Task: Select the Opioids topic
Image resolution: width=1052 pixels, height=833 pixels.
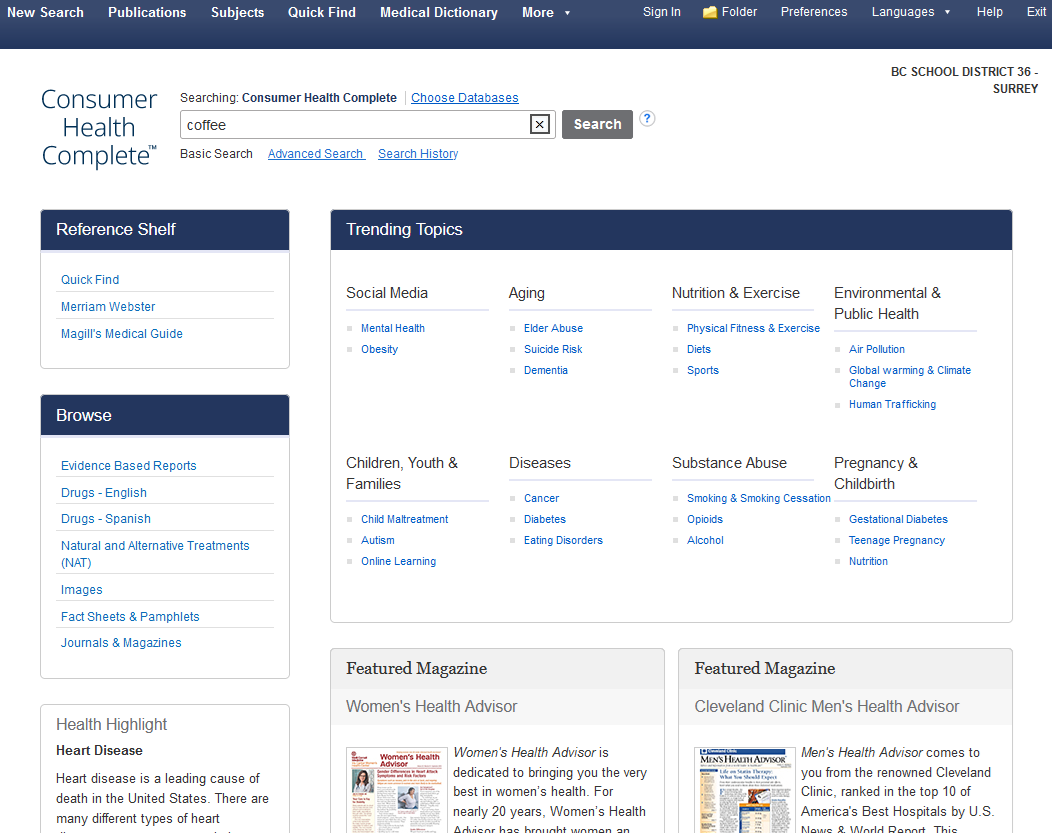Action: (704, 519)
